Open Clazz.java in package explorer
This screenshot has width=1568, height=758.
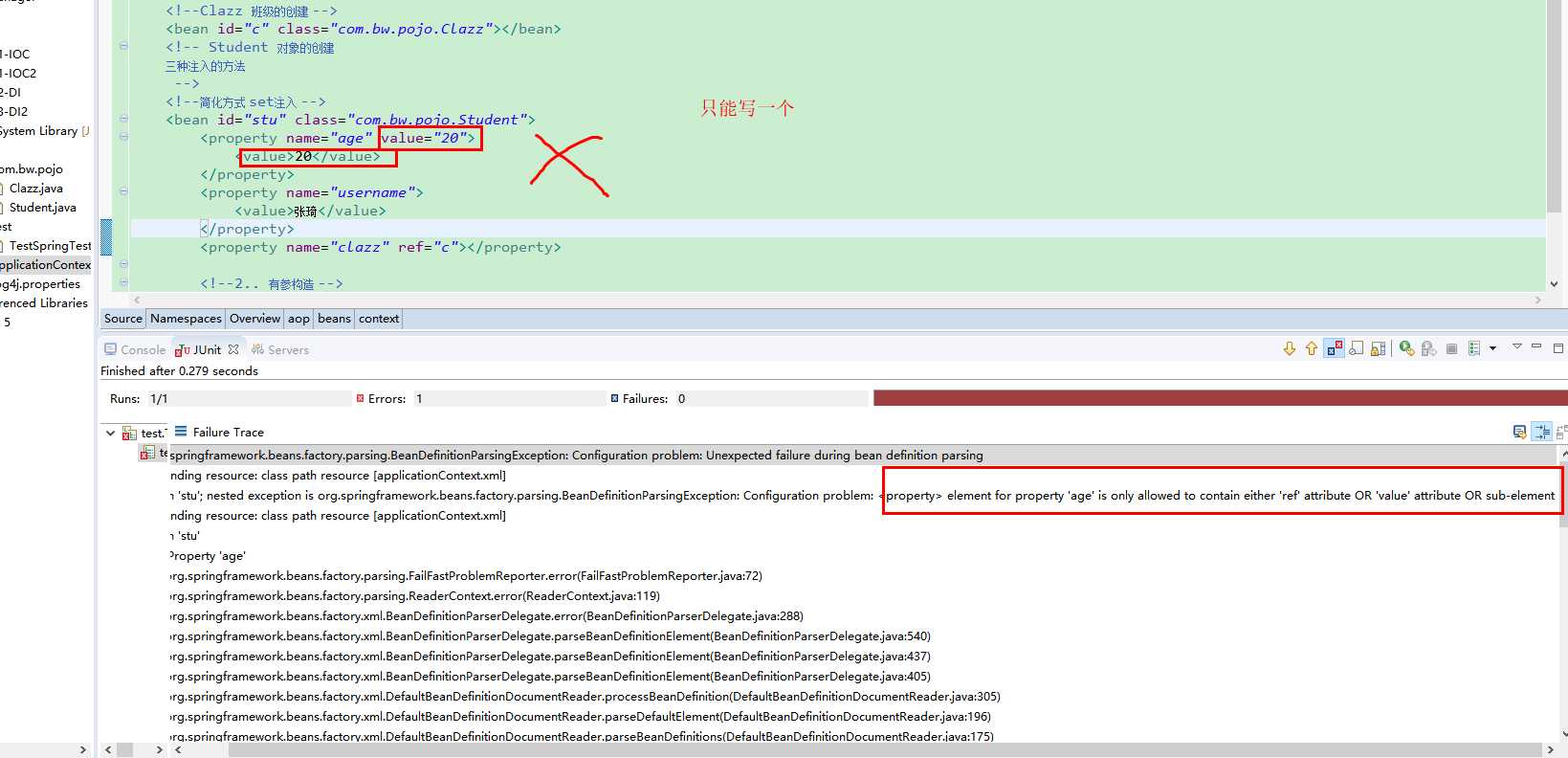click(35, 189)
